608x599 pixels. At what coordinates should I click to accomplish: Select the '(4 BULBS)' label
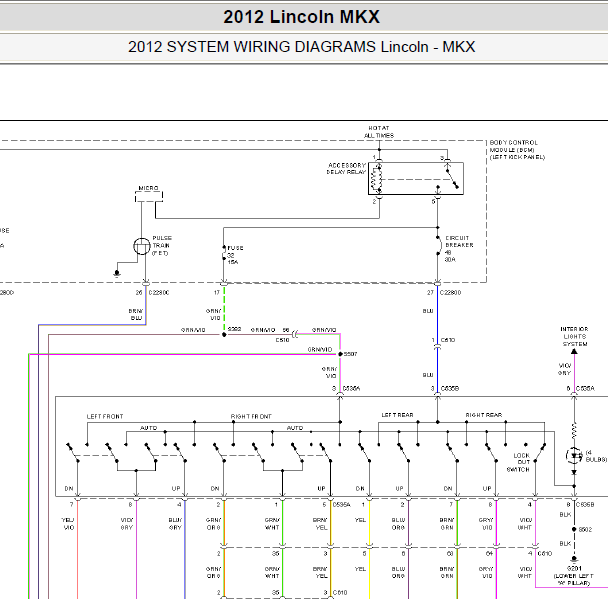pos(596,456)
